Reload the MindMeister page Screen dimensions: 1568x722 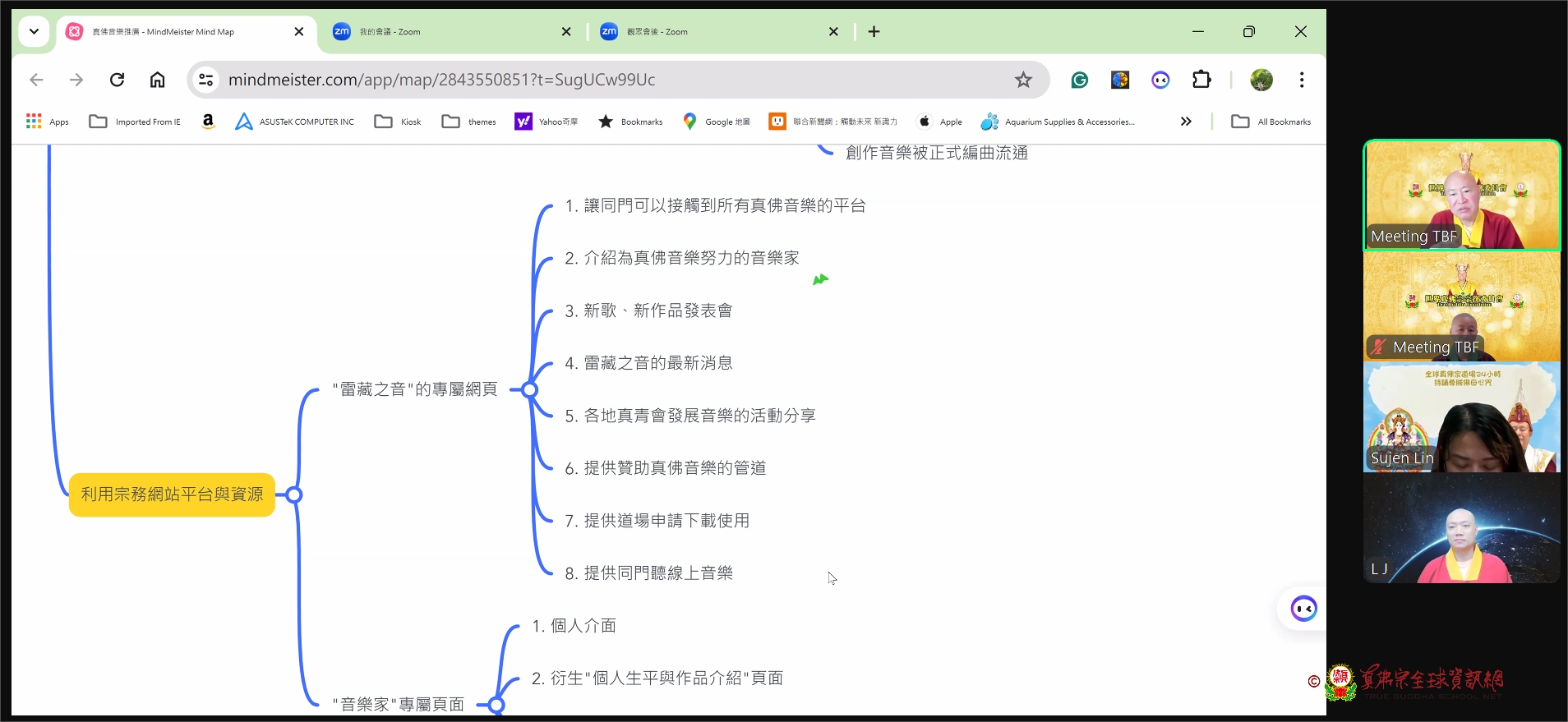(x=117, y=80)
